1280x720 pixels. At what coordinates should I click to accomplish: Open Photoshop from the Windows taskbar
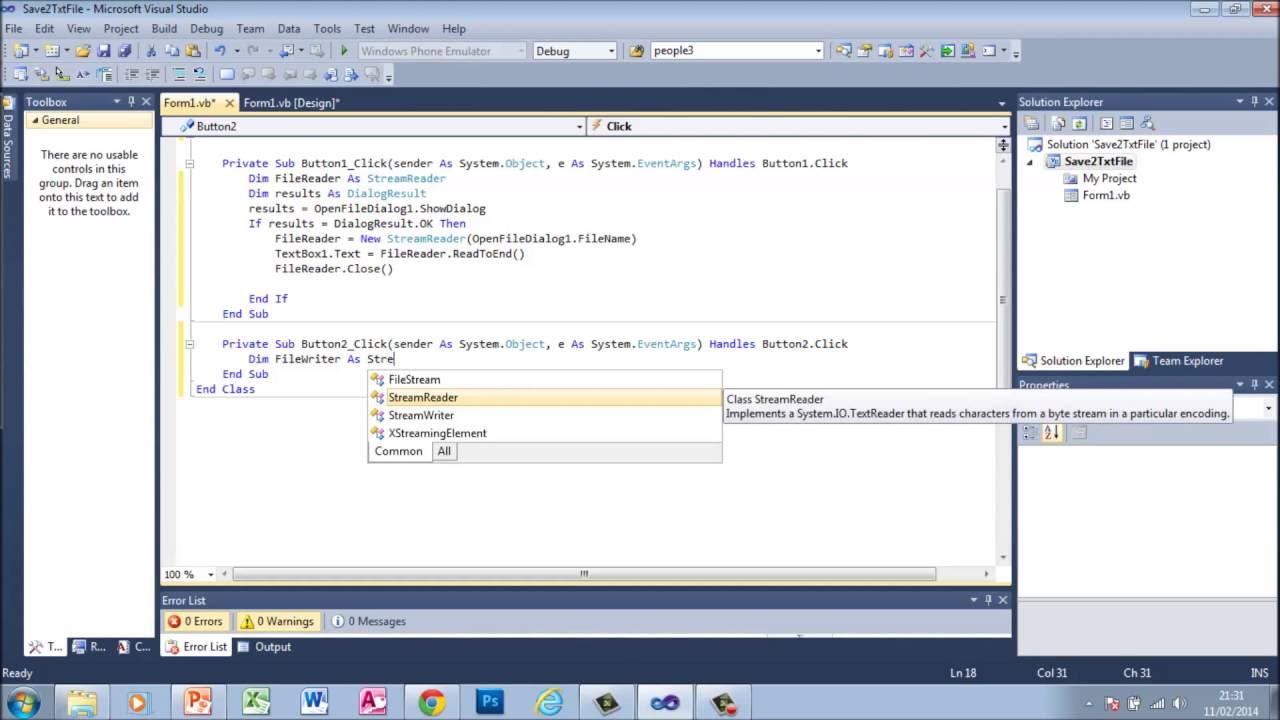click(x=490, y=702)
